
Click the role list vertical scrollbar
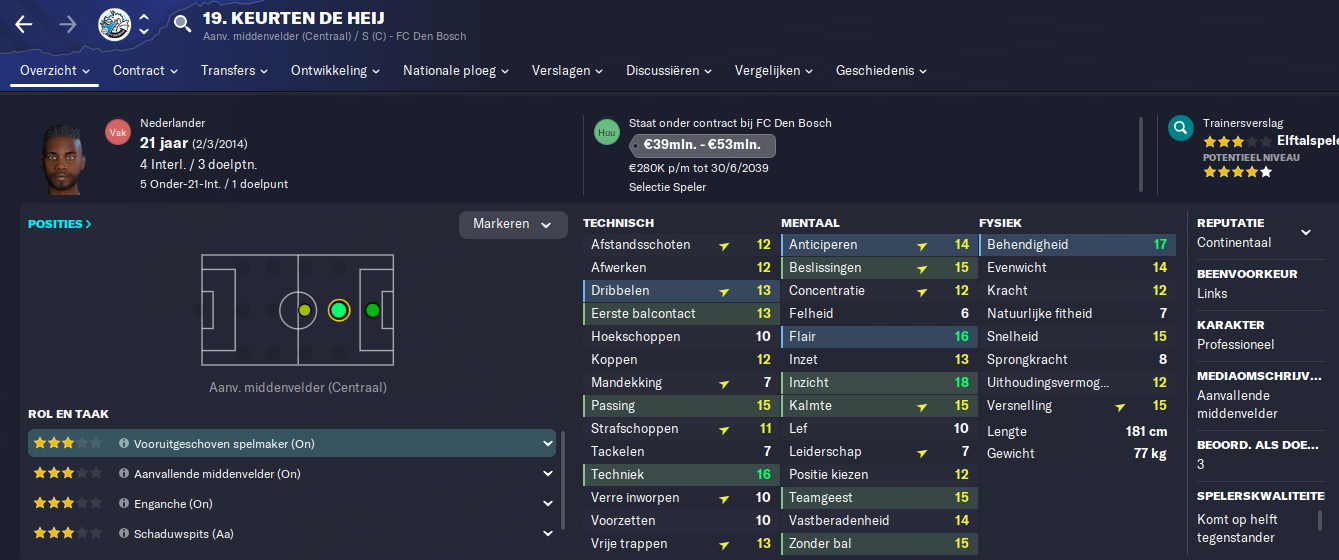(x=563, y=480)
